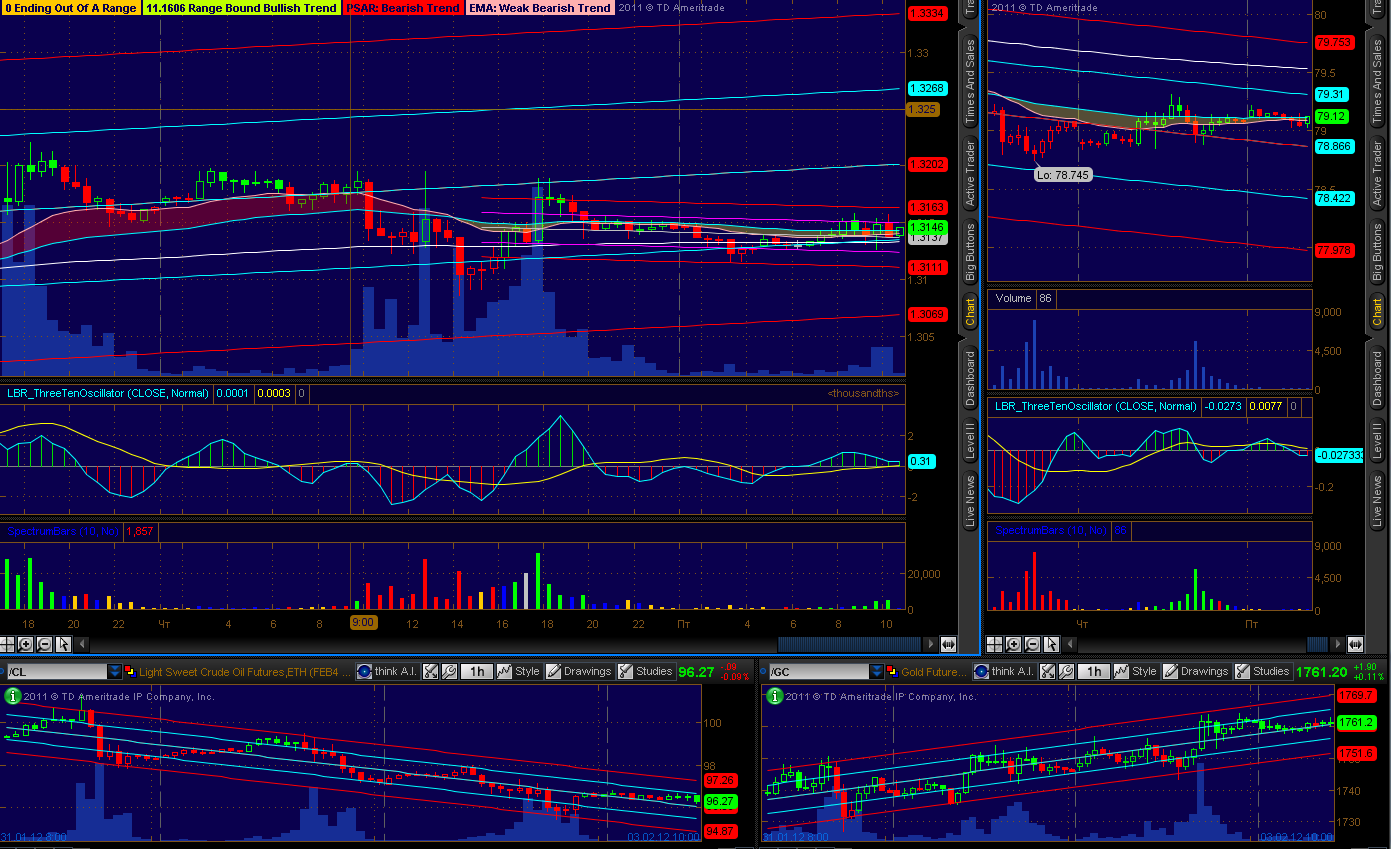
Task: Click Volume study label on upper-right chart
Action: tap(1012, 298)
